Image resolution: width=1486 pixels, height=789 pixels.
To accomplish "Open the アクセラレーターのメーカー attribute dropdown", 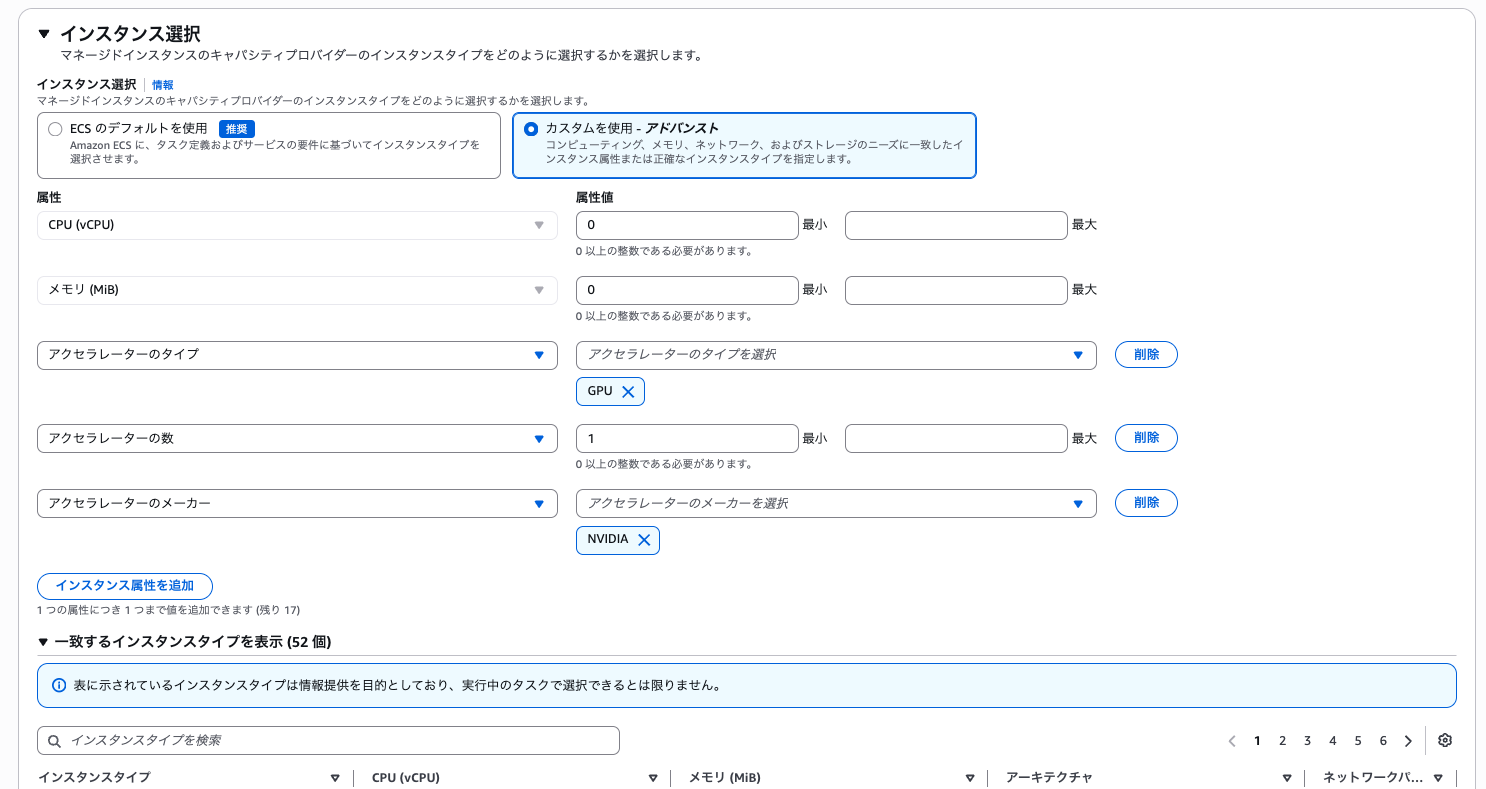I will click(297, 504).
